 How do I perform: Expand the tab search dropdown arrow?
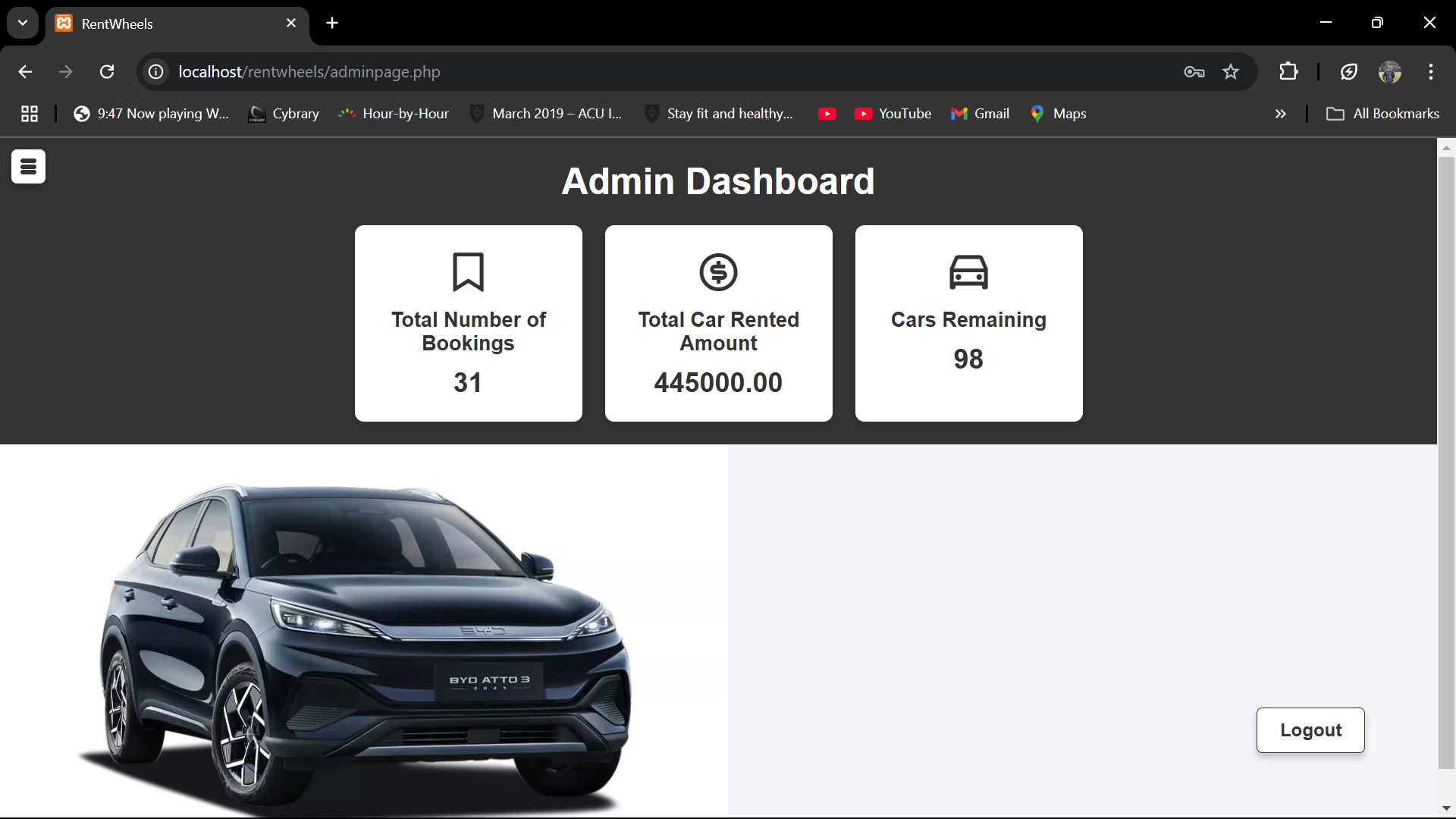[23, 23]
